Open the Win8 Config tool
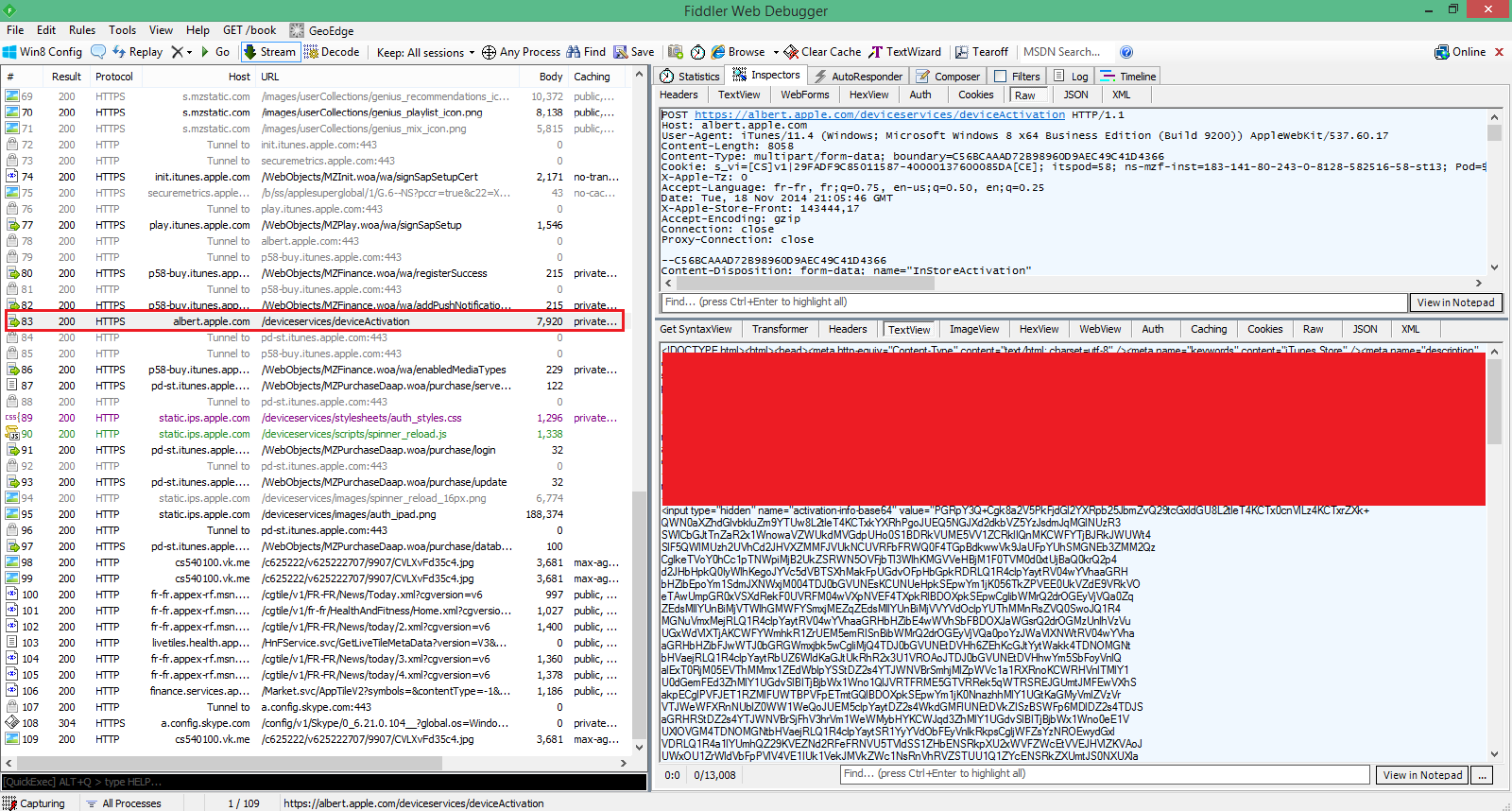 click(43, 52)
